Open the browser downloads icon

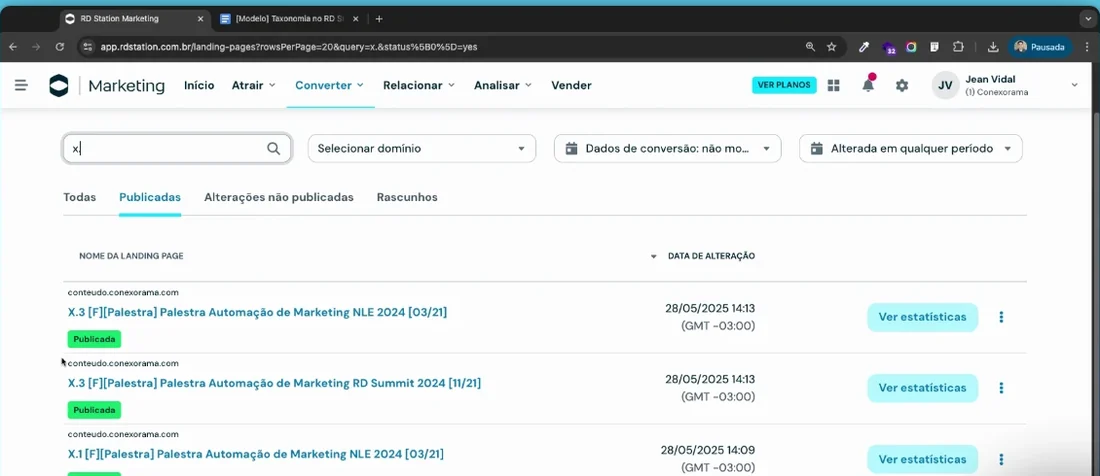pos(993,47)
